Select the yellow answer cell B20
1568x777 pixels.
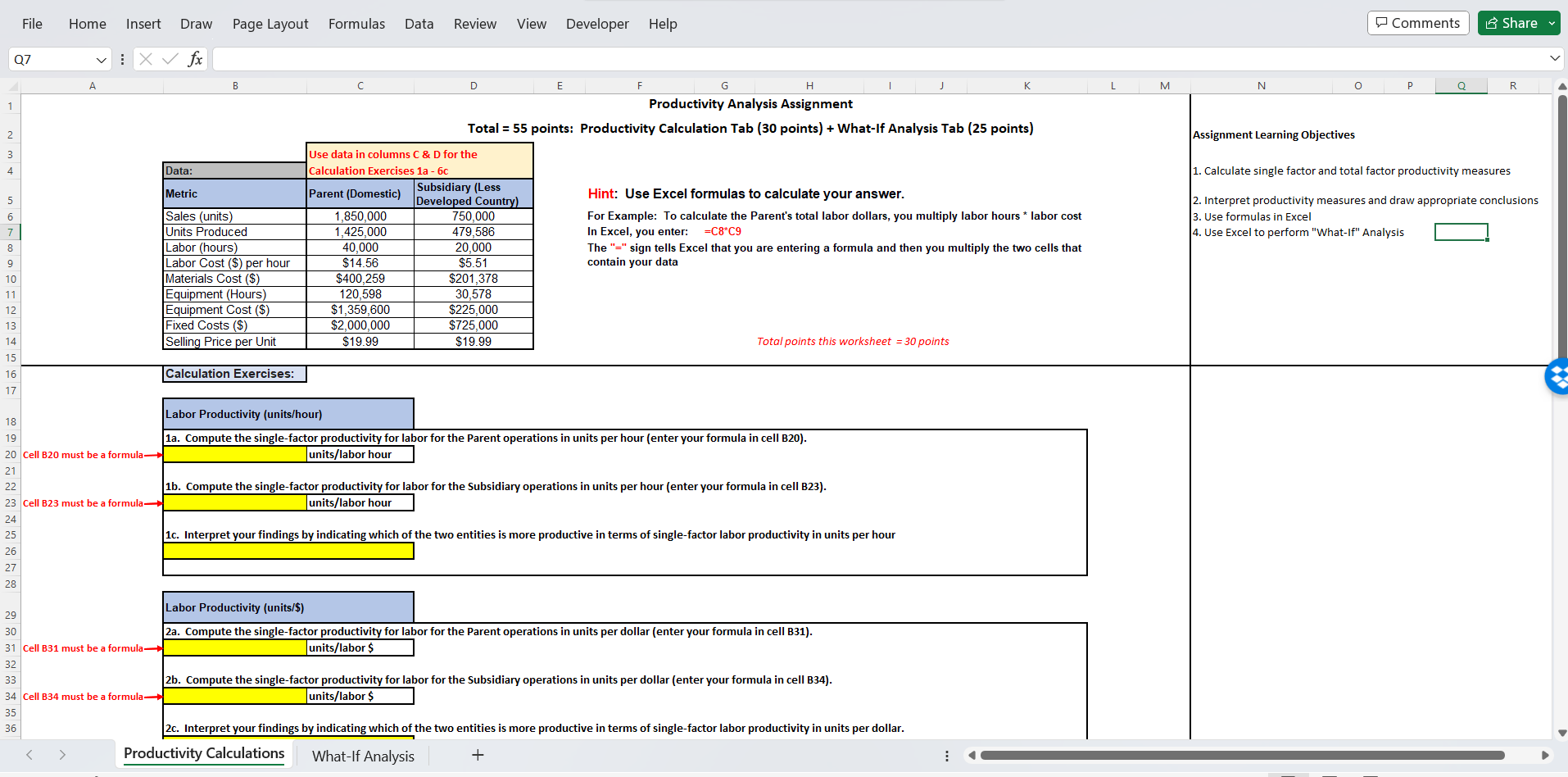click(234, 454)
